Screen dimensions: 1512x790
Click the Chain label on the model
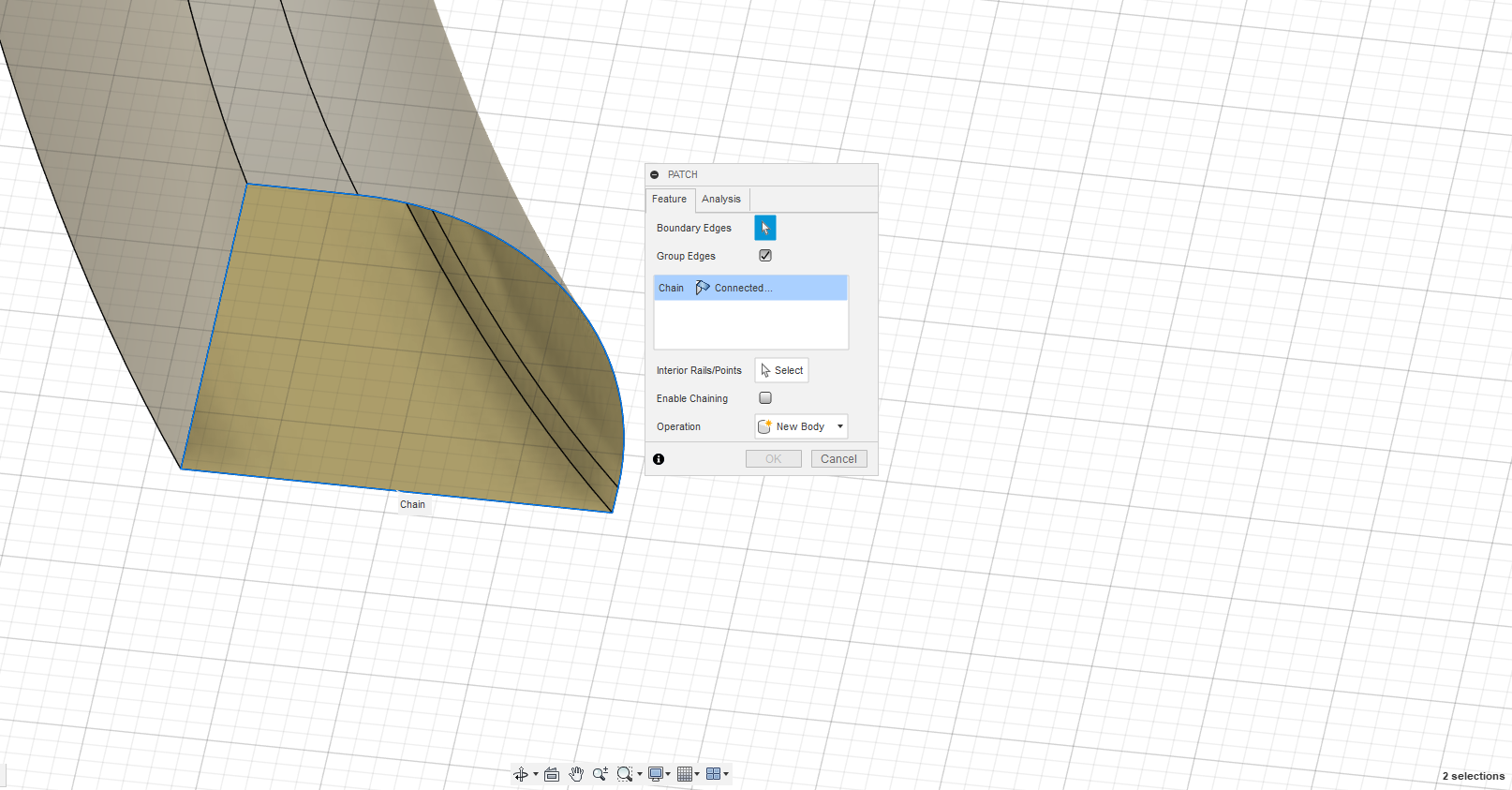[413, 504]
